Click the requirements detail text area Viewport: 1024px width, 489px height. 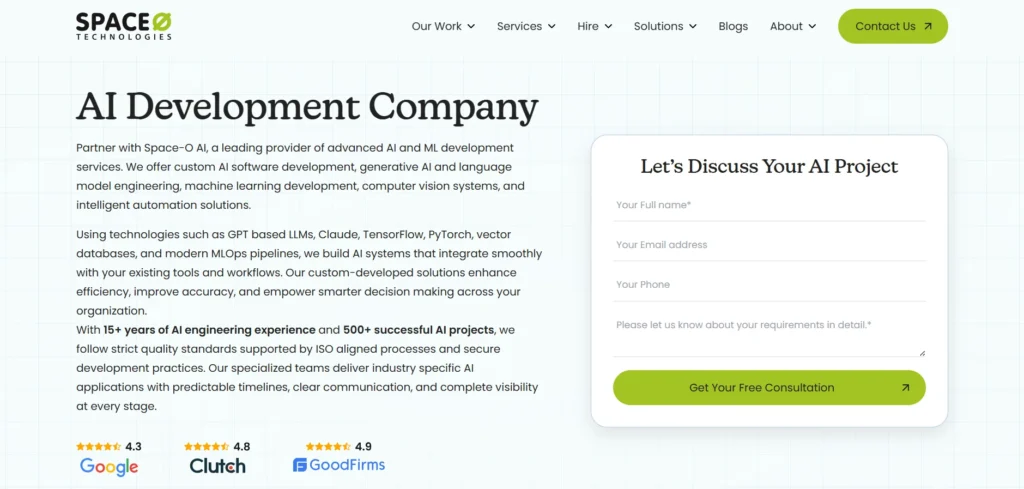click(769, 334)
